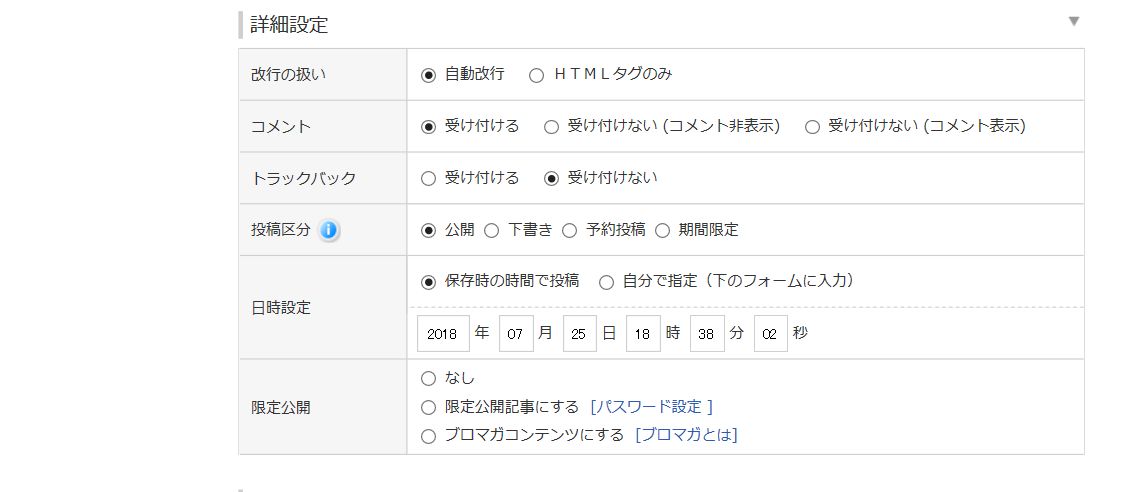Set post type to 期間限定
The height and width of the screenshot is (492, 1146).
point(662,231)
